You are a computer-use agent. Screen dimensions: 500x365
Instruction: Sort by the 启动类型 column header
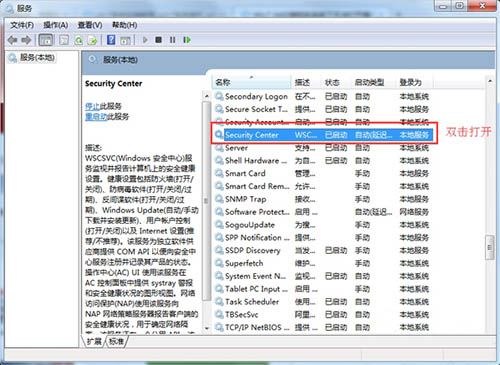(373, 82)
